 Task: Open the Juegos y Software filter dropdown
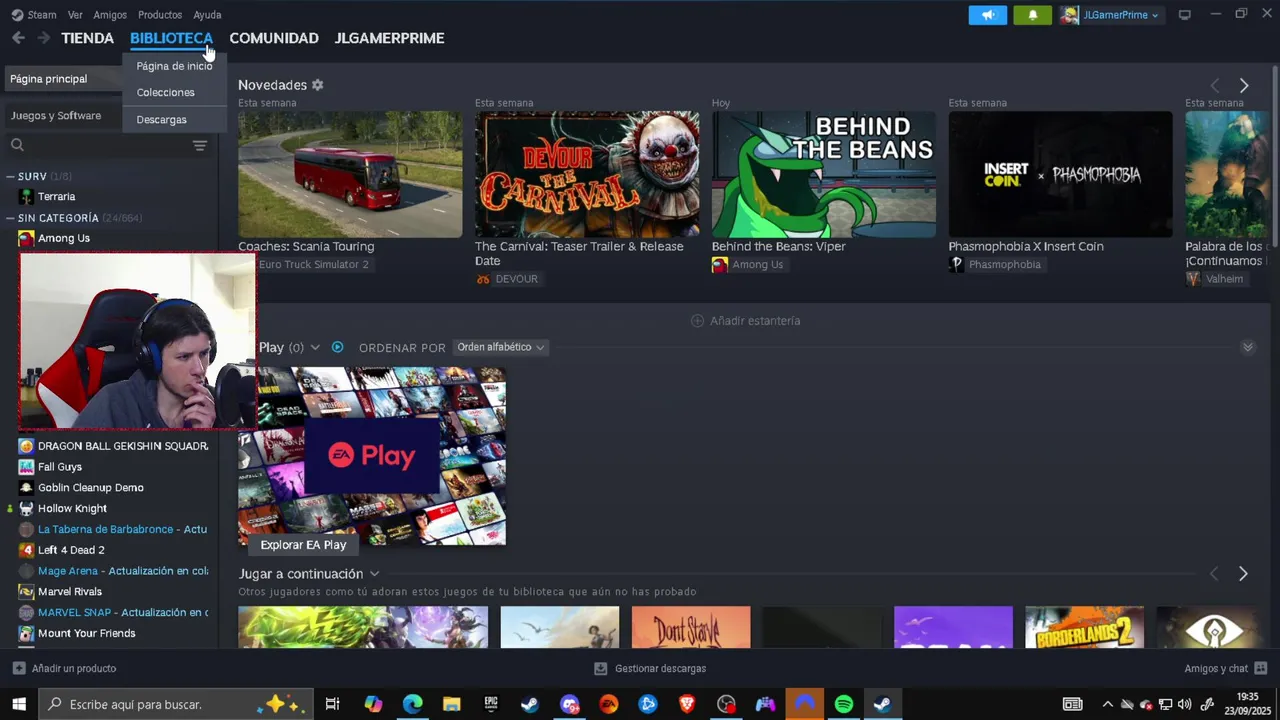62,116
